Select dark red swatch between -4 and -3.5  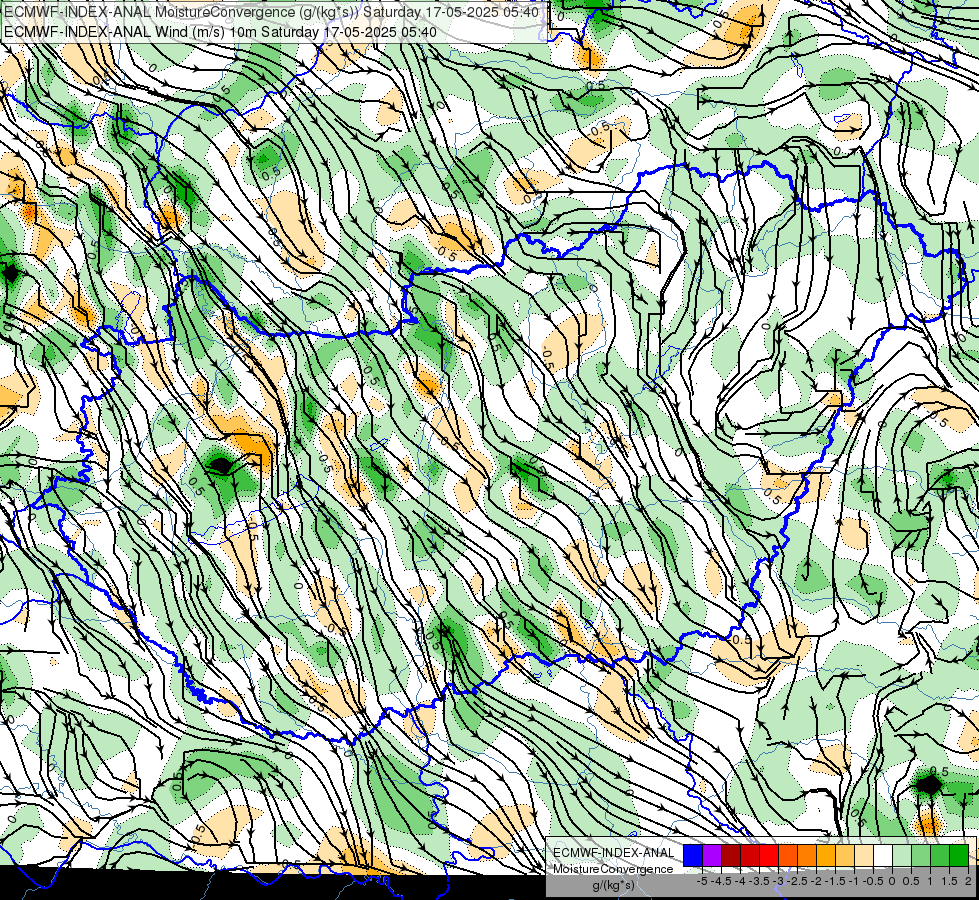731,856
